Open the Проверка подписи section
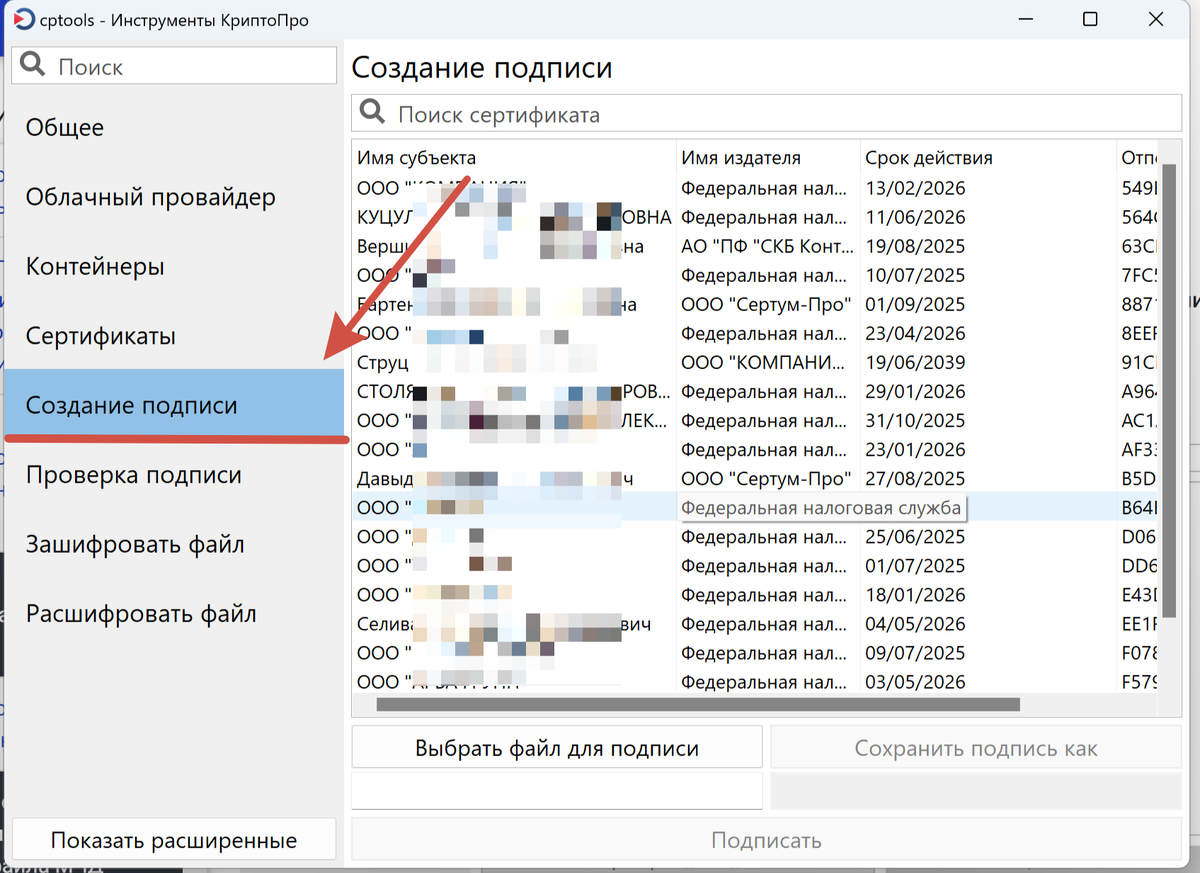Image resolution: width=1200 pixels, height=873 pixels. 174,475
